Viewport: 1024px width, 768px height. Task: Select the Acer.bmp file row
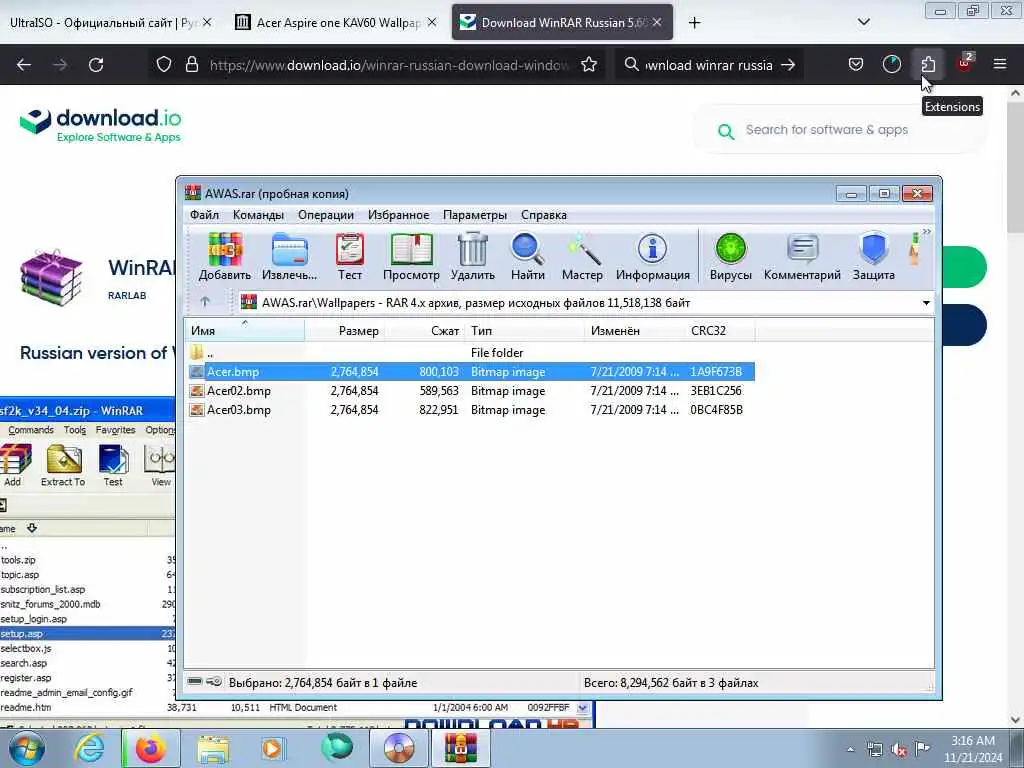click(x=472, y=372)
